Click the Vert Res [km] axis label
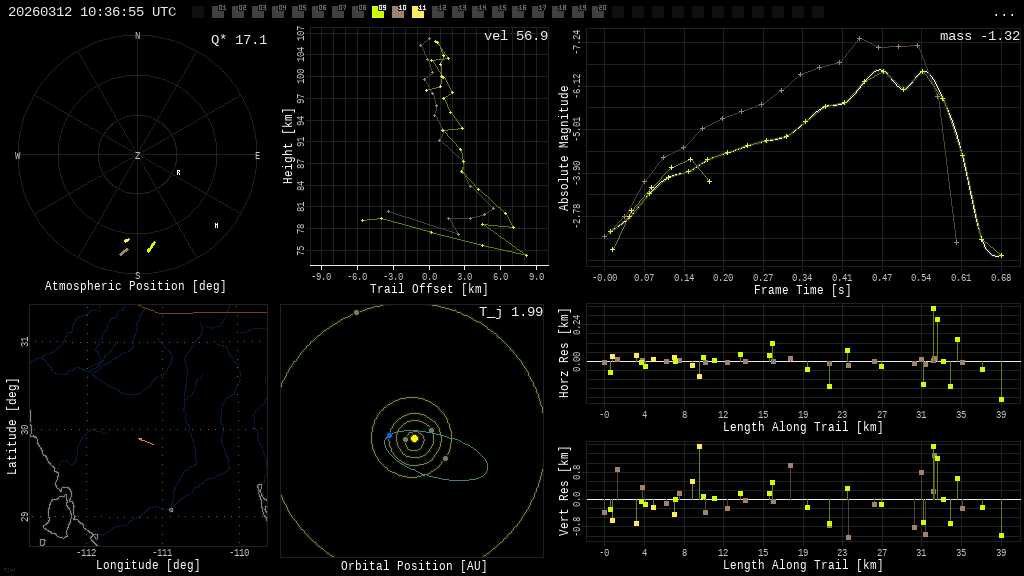This screenshot has width=1024, height=576. coord(564,491)
